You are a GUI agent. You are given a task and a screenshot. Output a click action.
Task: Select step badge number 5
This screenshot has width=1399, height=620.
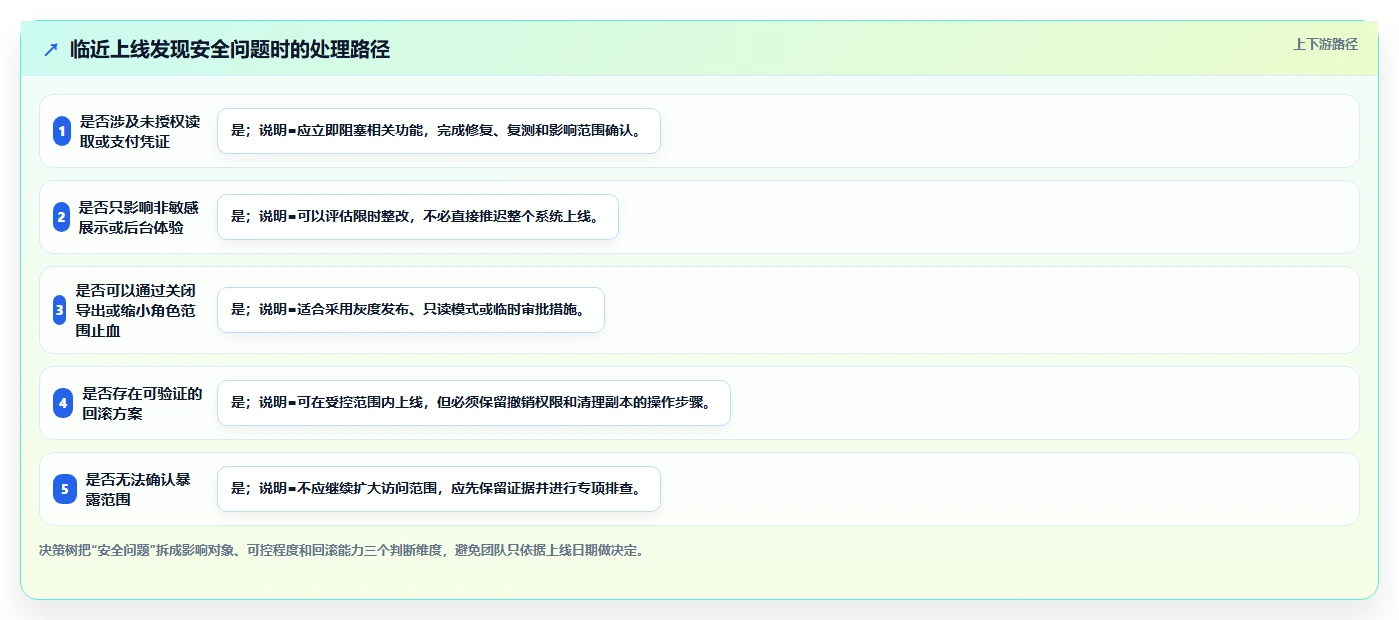tap(65, 489)
